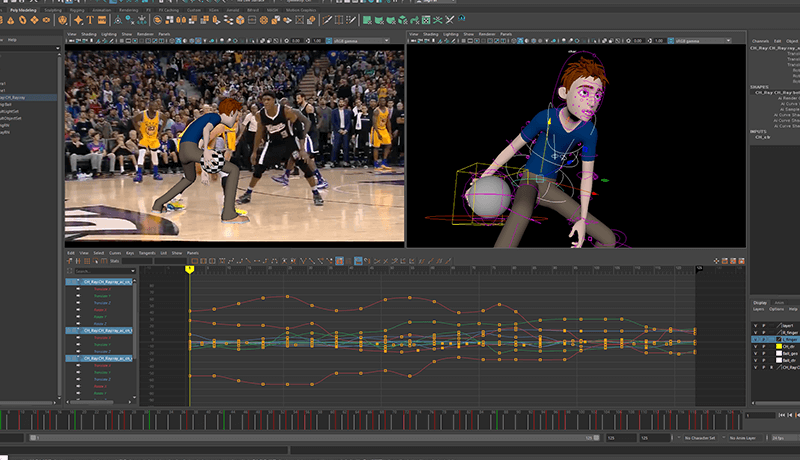Open the Layers menu in Layer Editor
800x460 pixels.
758,309
